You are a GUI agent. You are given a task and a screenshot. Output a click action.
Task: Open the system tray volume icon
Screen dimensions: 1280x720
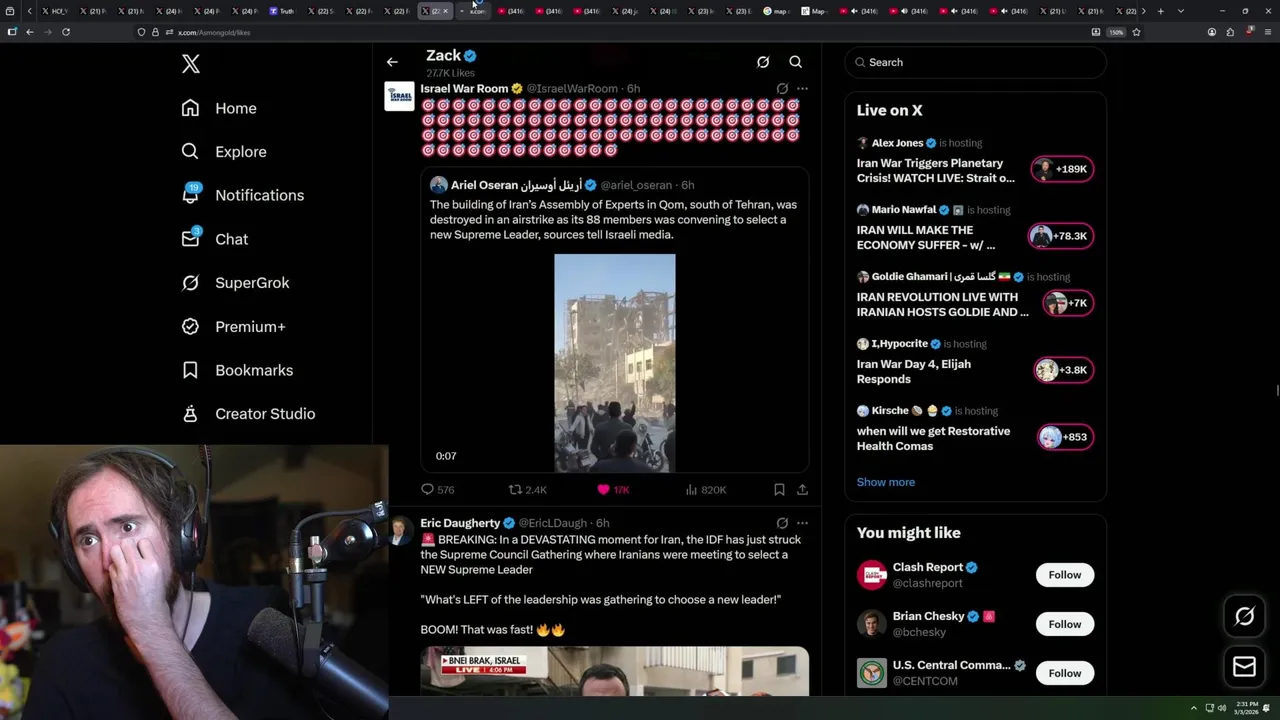point(1221,708)
